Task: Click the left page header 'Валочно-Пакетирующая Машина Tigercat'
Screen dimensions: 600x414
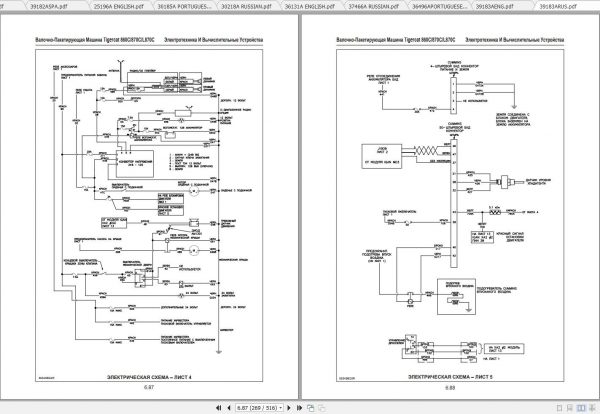Action: tap(78, 40)
